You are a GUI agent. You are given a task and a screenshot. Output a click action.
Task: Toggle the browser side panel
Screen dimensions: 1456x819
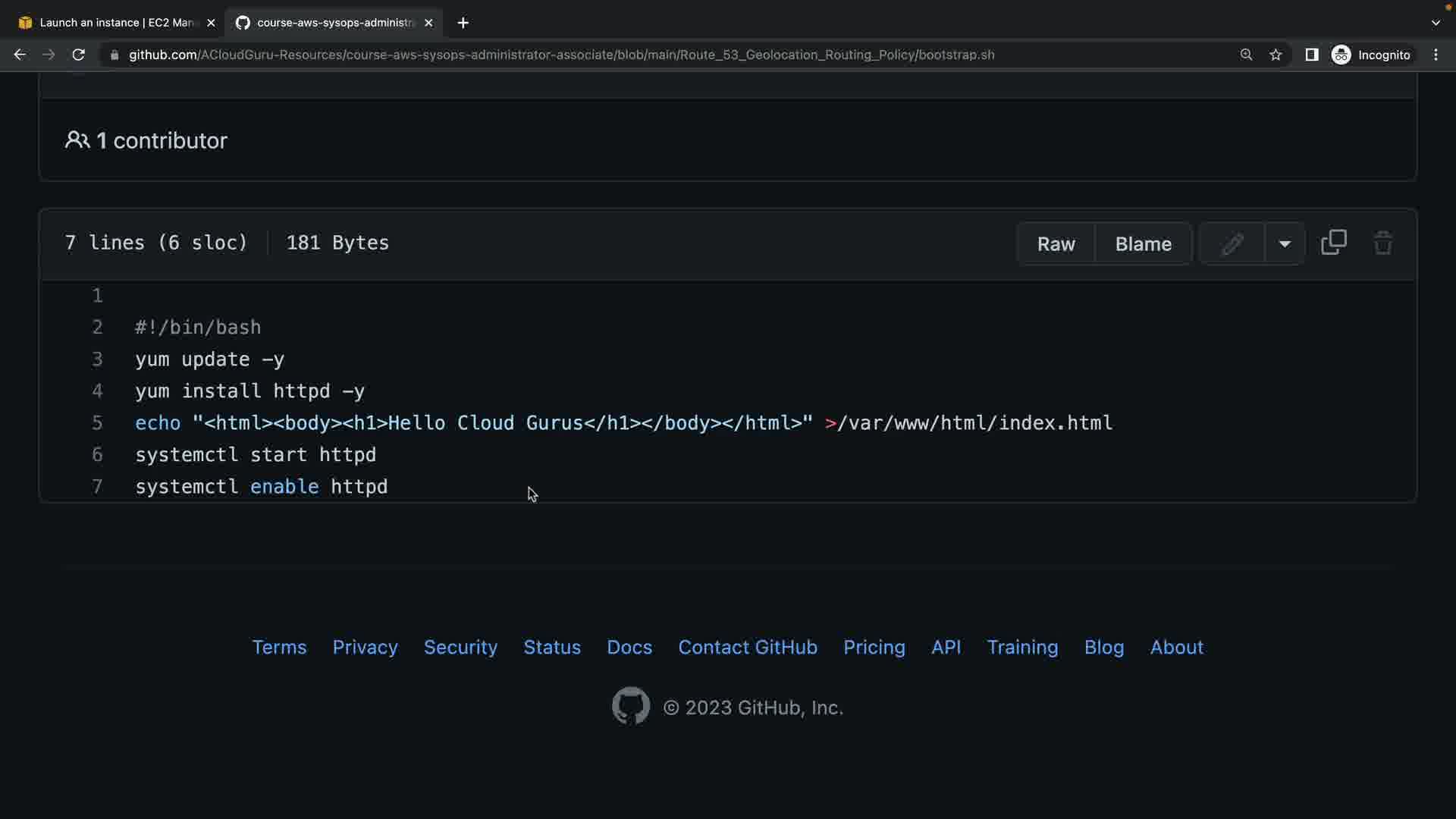tap(1311, 55)
